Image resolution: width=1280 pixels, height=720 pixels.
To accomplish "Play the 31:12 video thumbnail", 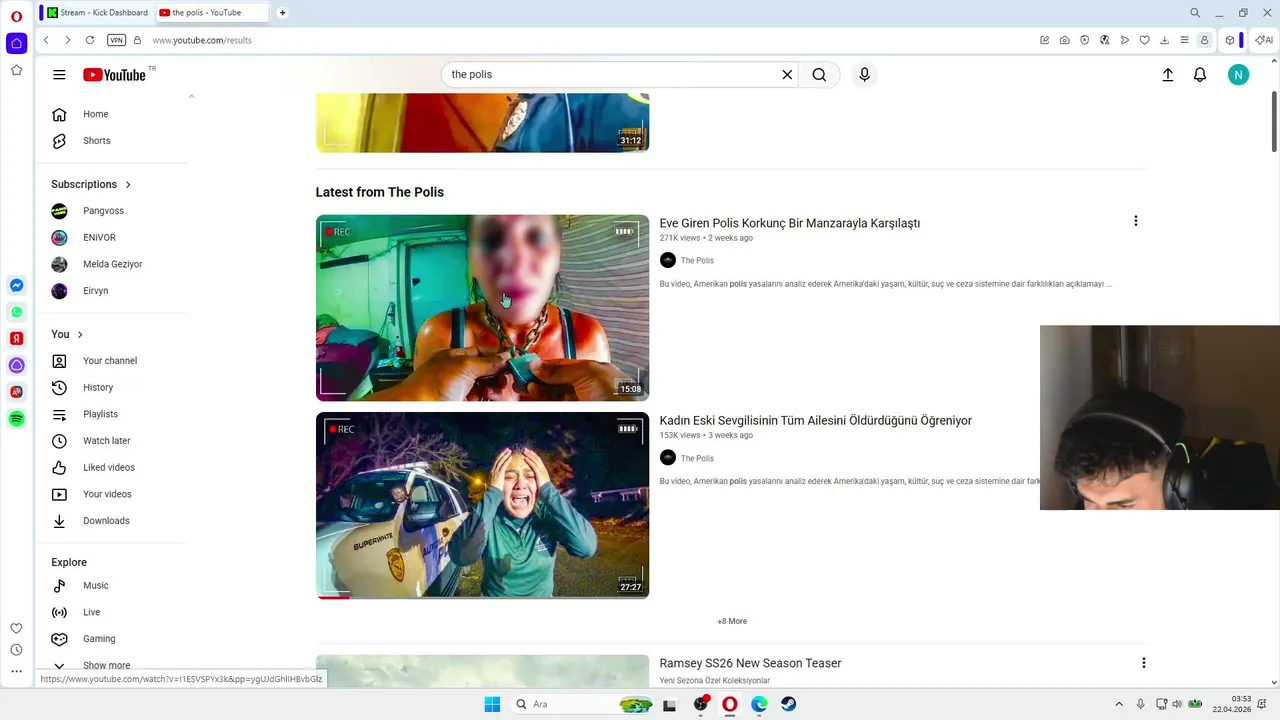I will coord(482,123).
